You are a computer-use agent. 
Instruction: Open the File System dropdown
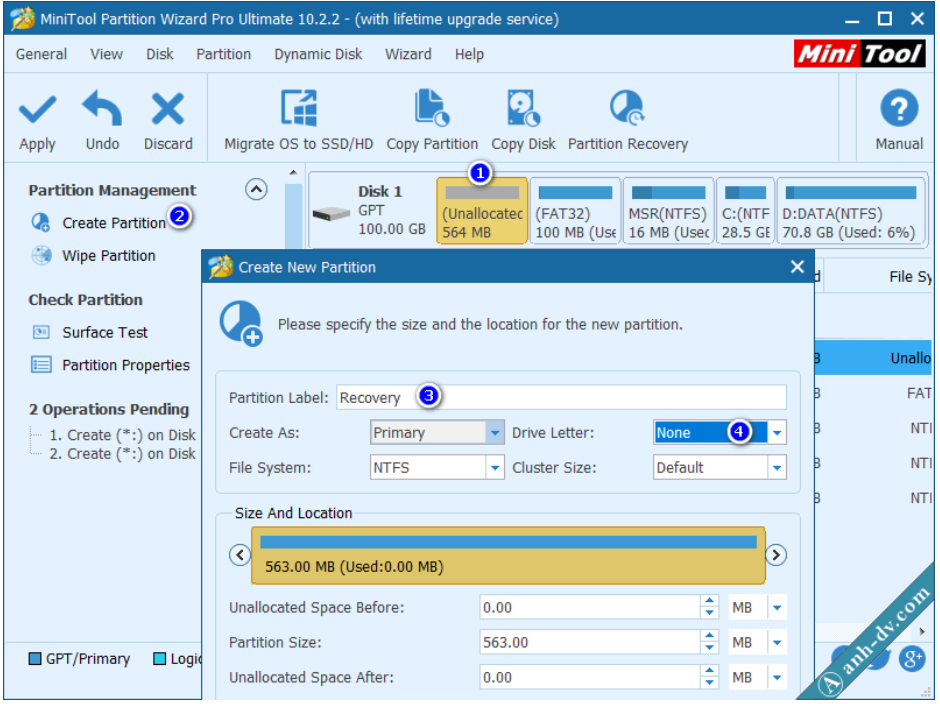point(495,468)
